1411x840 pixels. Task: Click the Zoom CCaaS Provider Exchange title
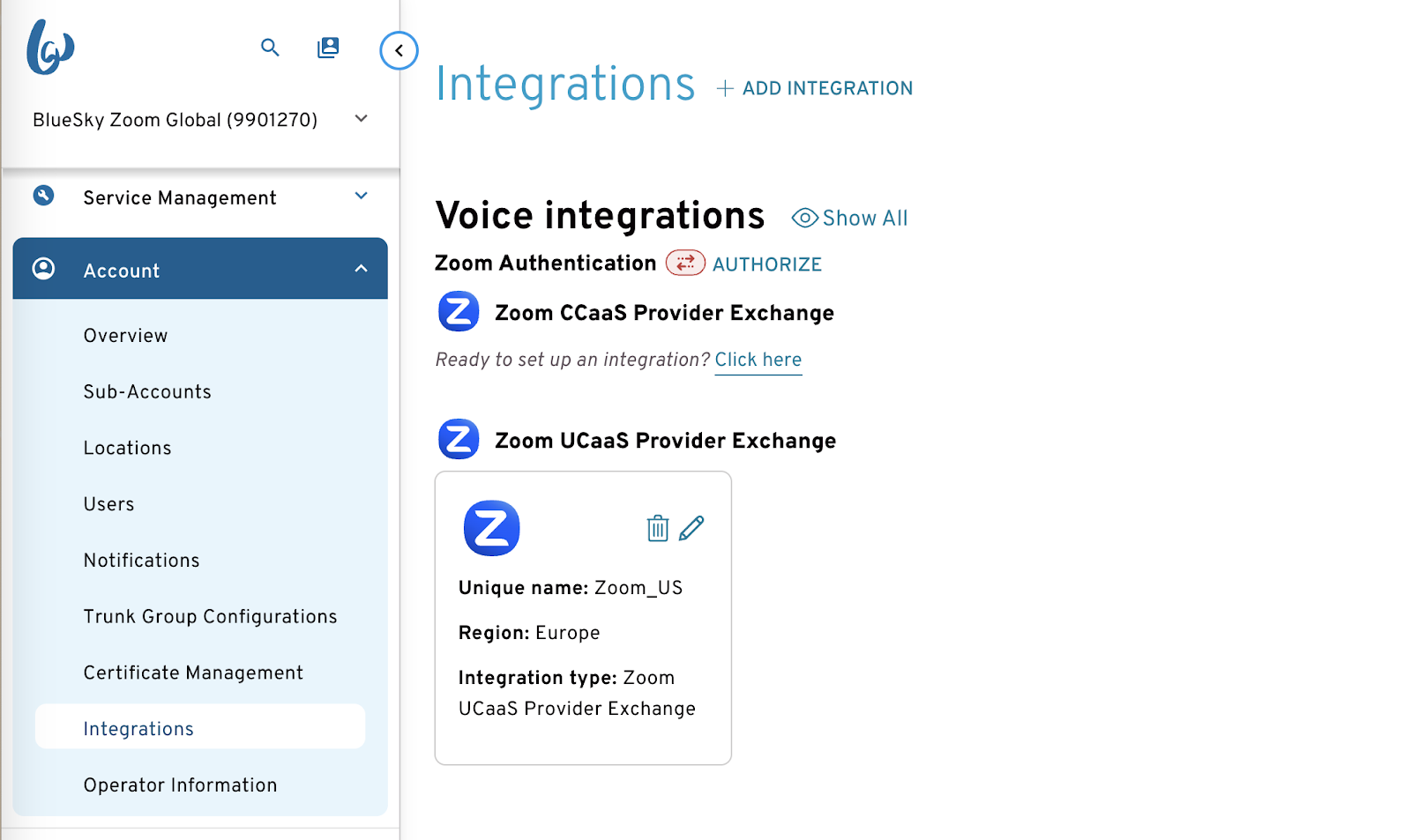665,313
